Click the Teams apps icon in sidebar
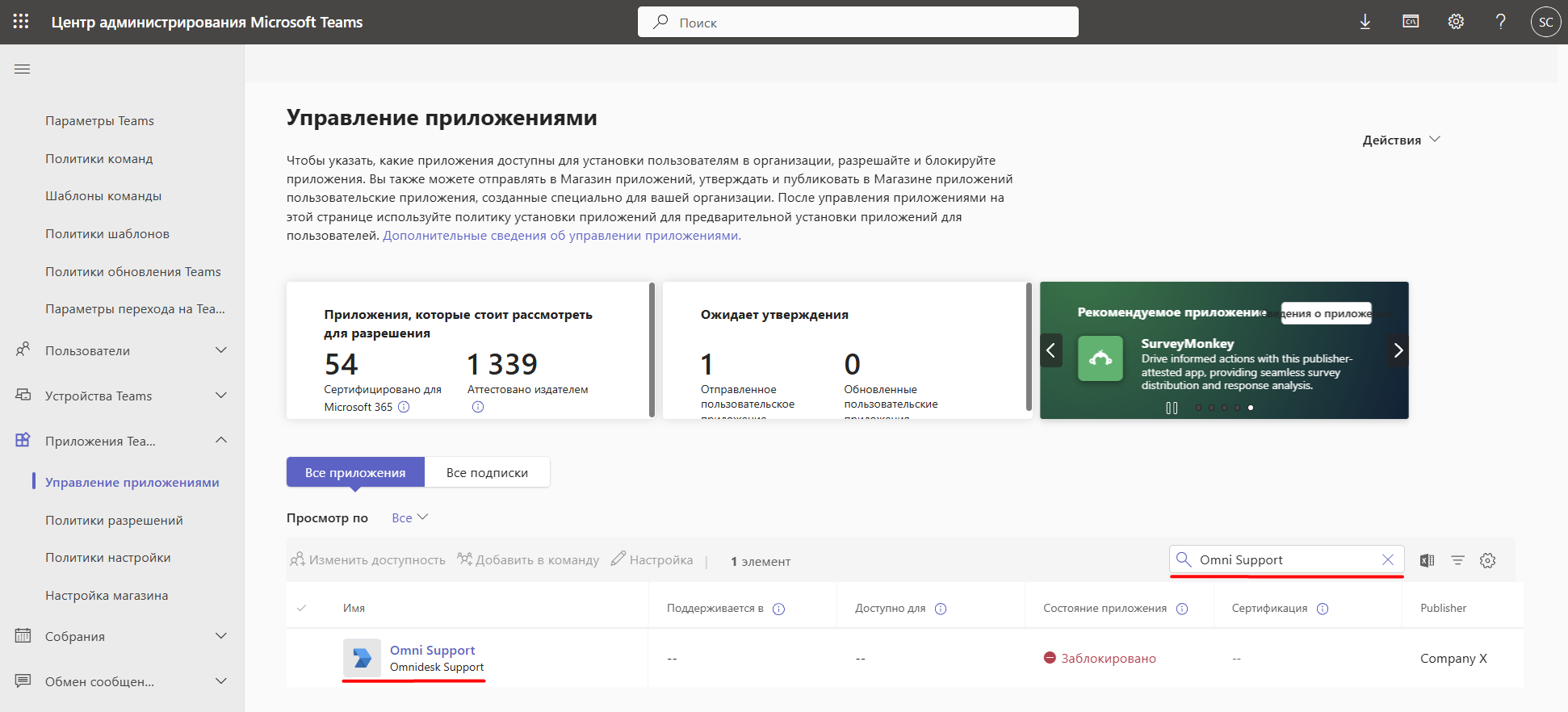Image resolution: width=1568 pixels, height=712 pixels. coord(23,440)
